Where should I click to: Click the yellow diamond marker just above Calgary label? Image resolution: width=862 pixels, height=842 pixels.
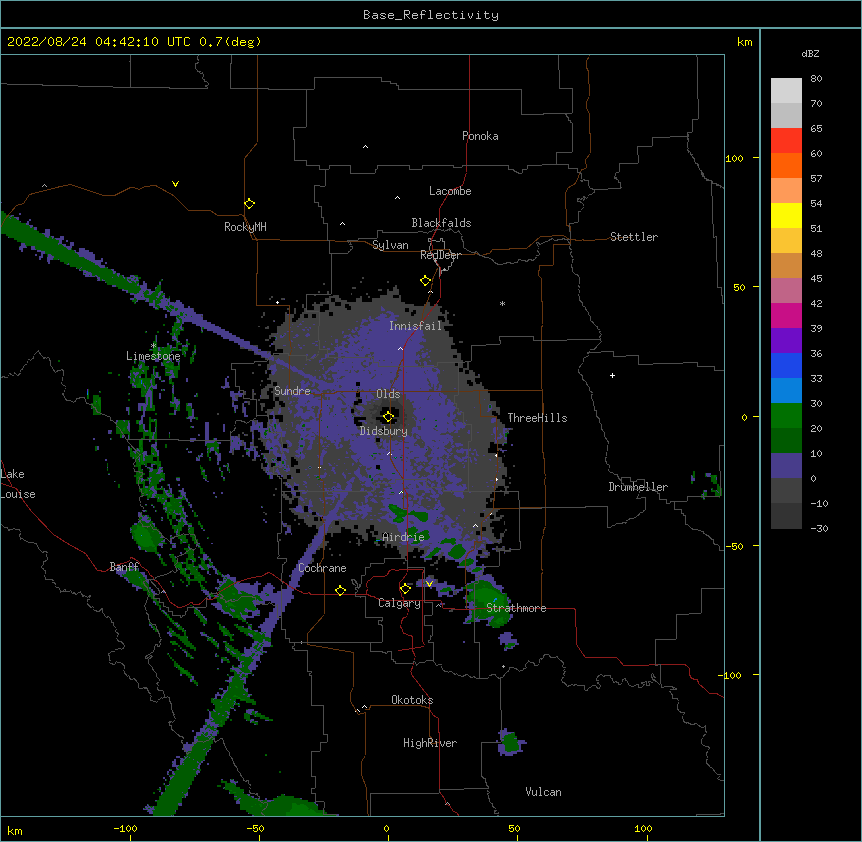(405, 589)
